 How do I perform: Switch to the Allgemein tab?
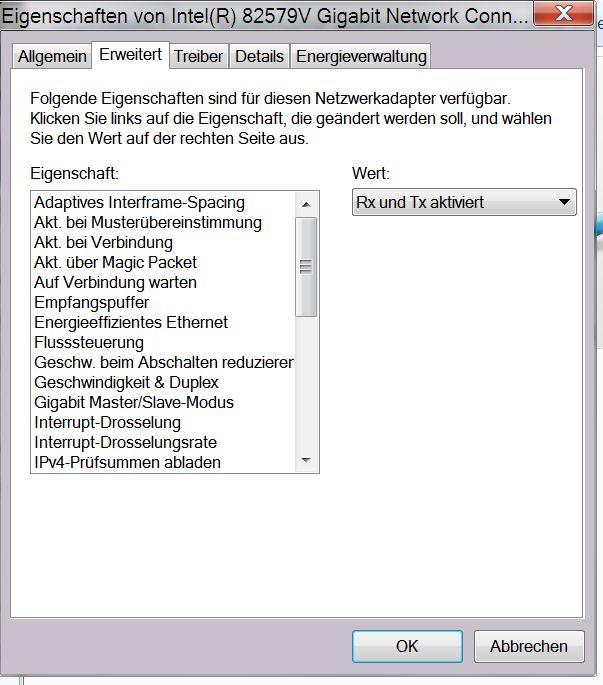coord(52,56)
